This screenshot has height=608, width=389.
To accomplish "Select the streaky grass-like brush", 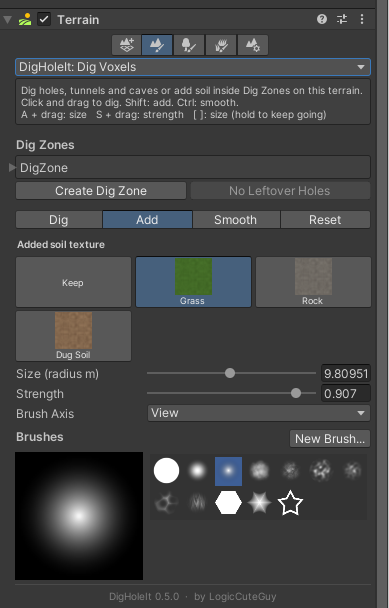I will [197, 503].
